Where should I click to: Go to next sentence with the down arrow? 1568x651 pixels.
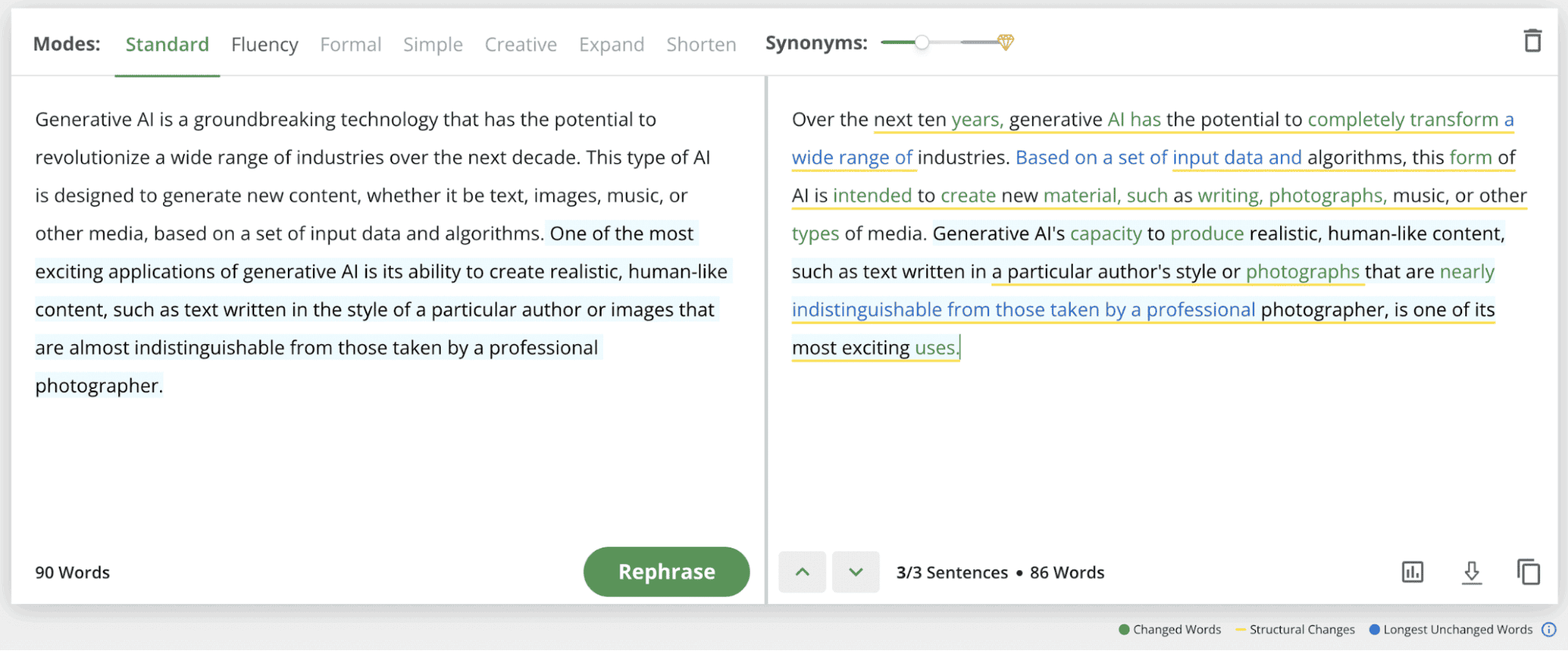pos(856,573)
